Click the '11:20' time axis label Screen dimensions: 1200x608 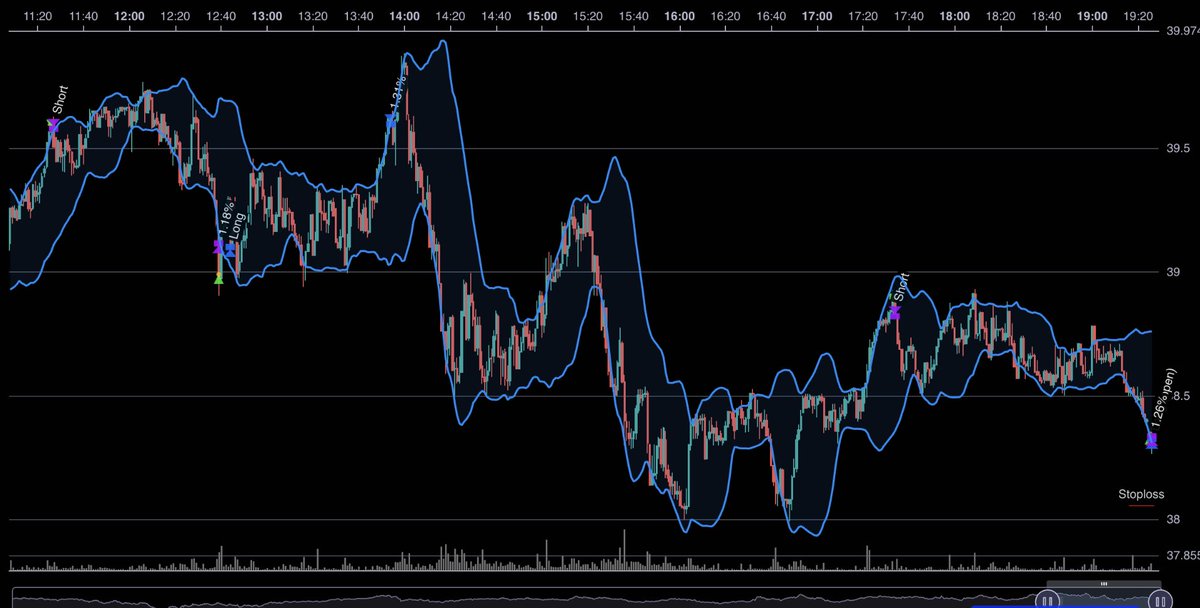coord(38,17)
